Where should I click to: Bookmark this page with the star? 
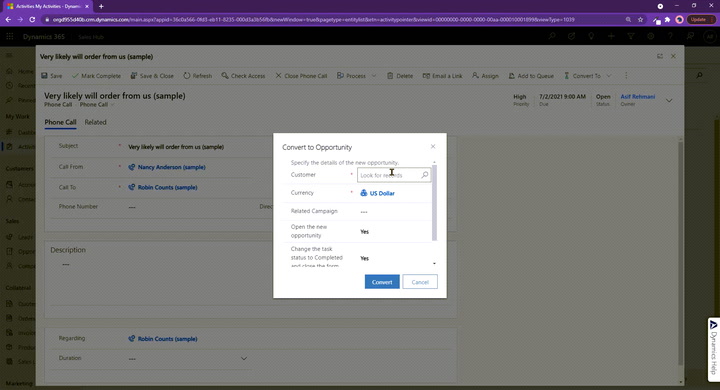pos(641,20)
